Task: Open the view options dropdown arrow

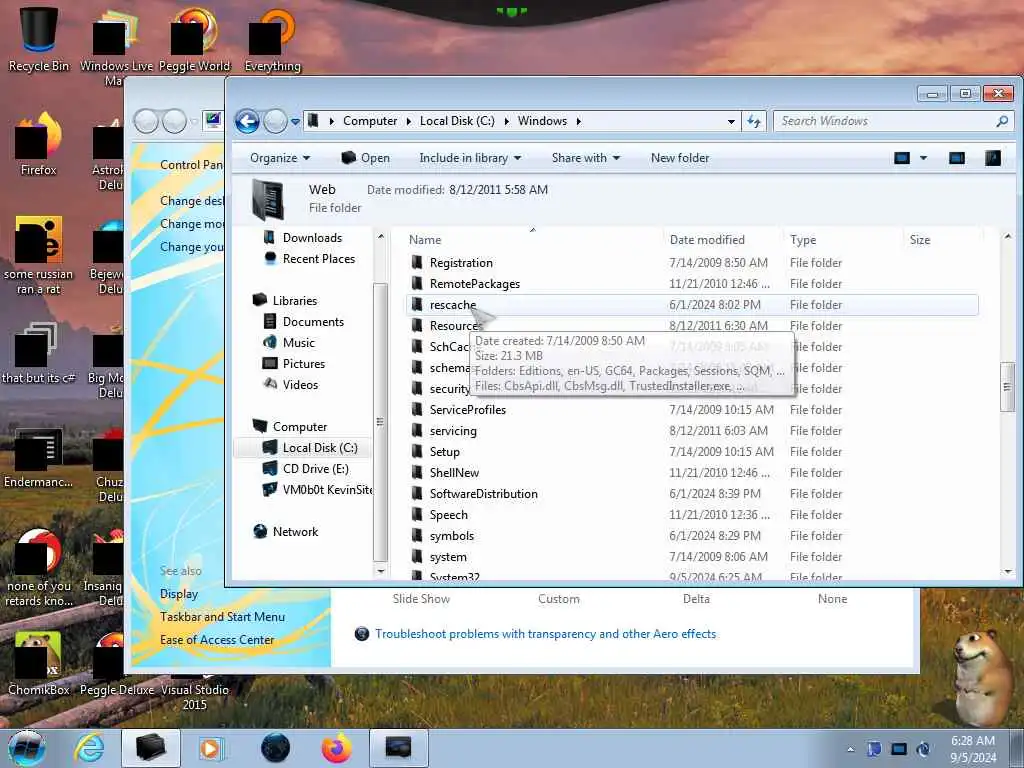Action: [x=923, y=158]
